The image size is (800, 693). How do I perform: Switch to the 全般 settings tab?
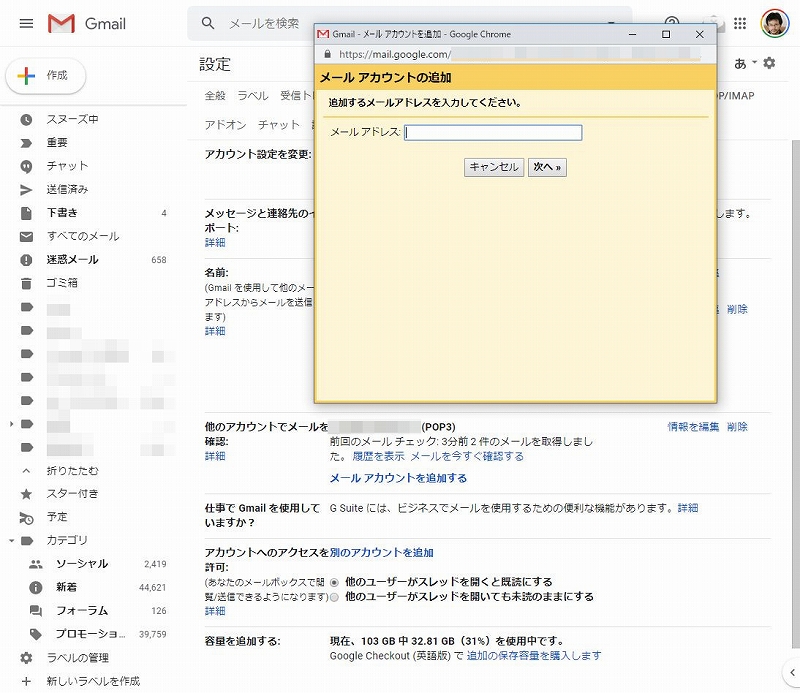click(215, 96)
